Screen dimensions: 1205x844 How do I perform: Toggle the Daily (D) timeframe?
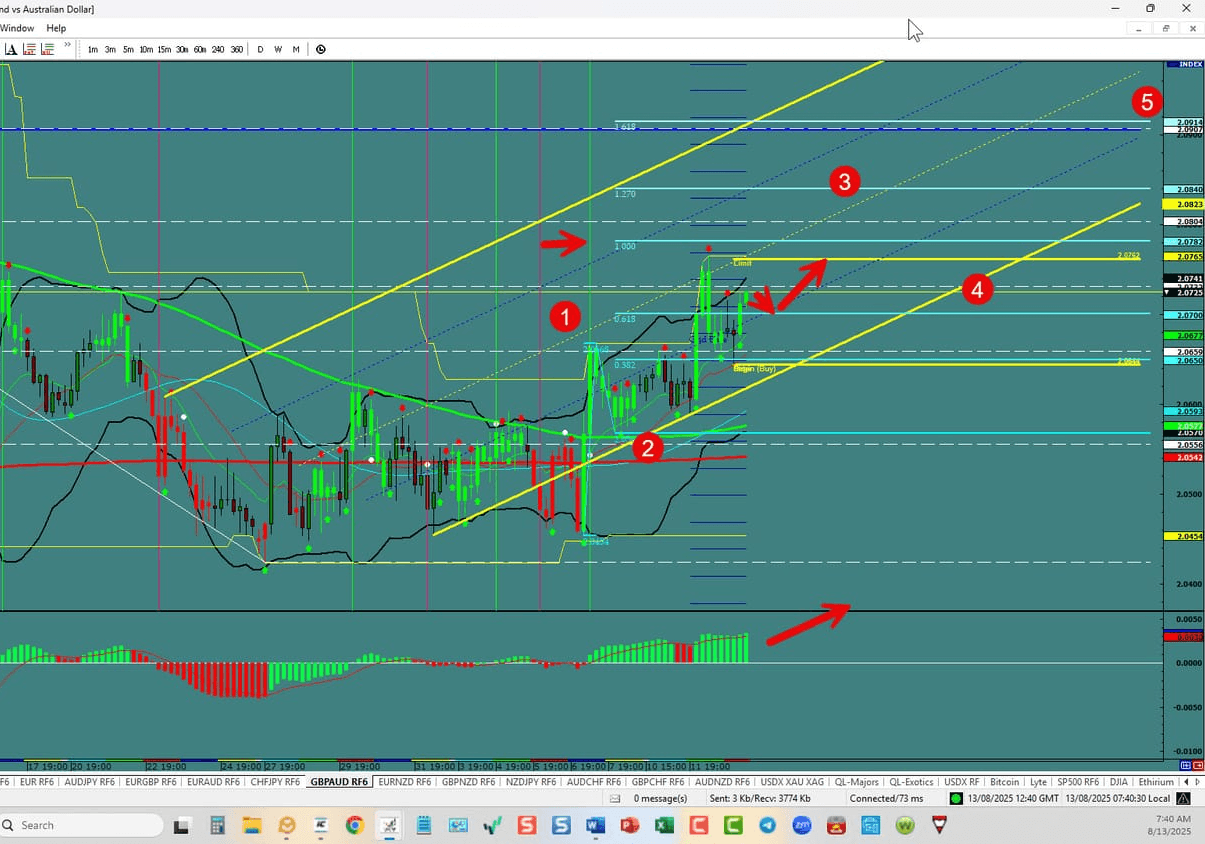[x=260, y=48]
